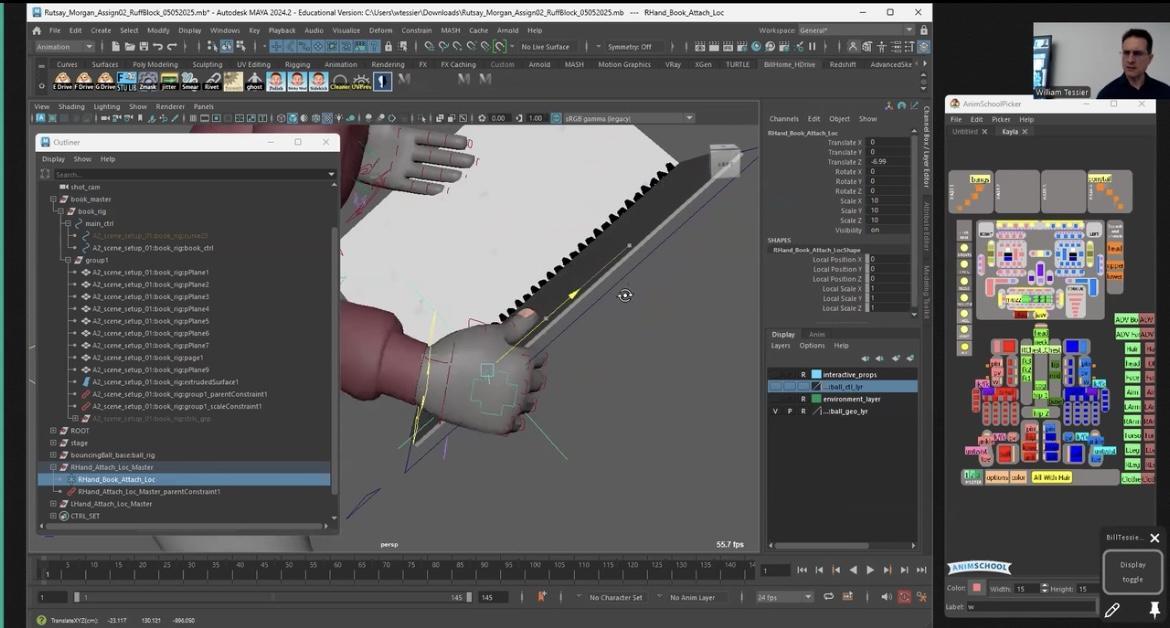
Task: Click the environment_layer green color swatch
Action: 816,399
